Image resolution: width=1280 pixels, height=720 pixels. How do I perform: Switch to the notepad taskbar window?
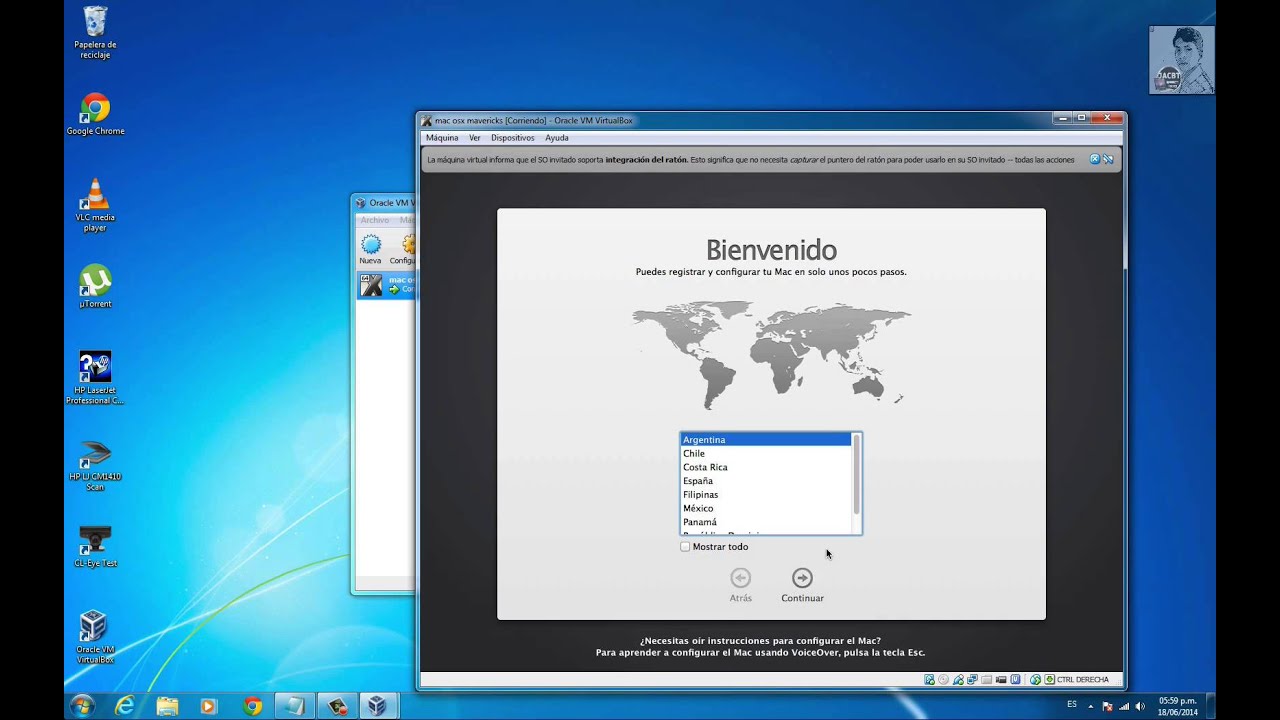(x=294, y=706)
